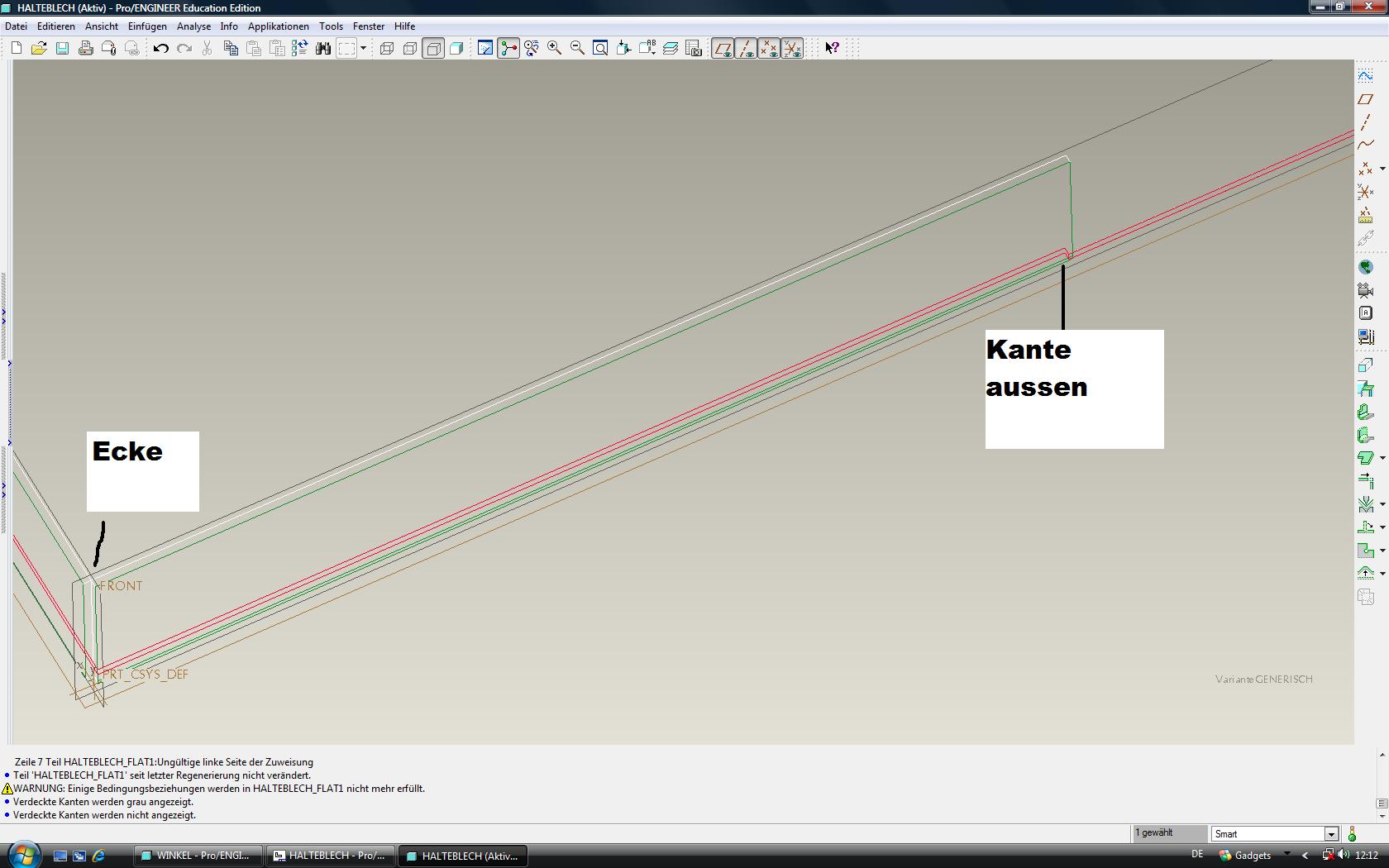Expand the corner relief tool flyout arrow
1389x868 pixels.
pos(1382,551)
